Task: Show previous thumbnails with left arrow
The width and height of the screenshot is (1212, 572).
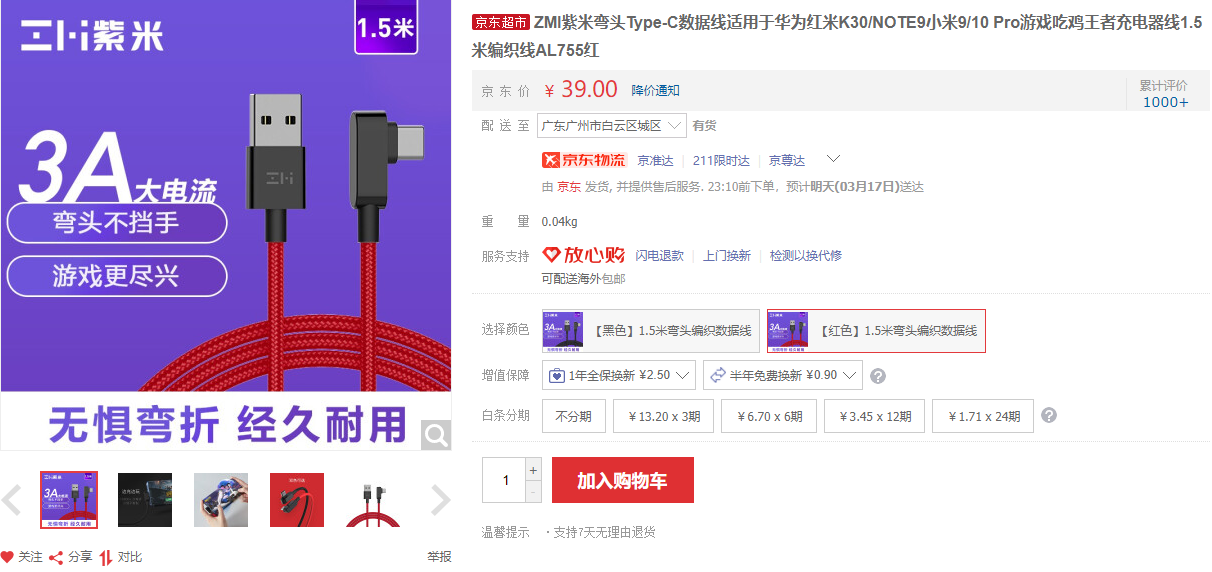Action: click(12, 499)
